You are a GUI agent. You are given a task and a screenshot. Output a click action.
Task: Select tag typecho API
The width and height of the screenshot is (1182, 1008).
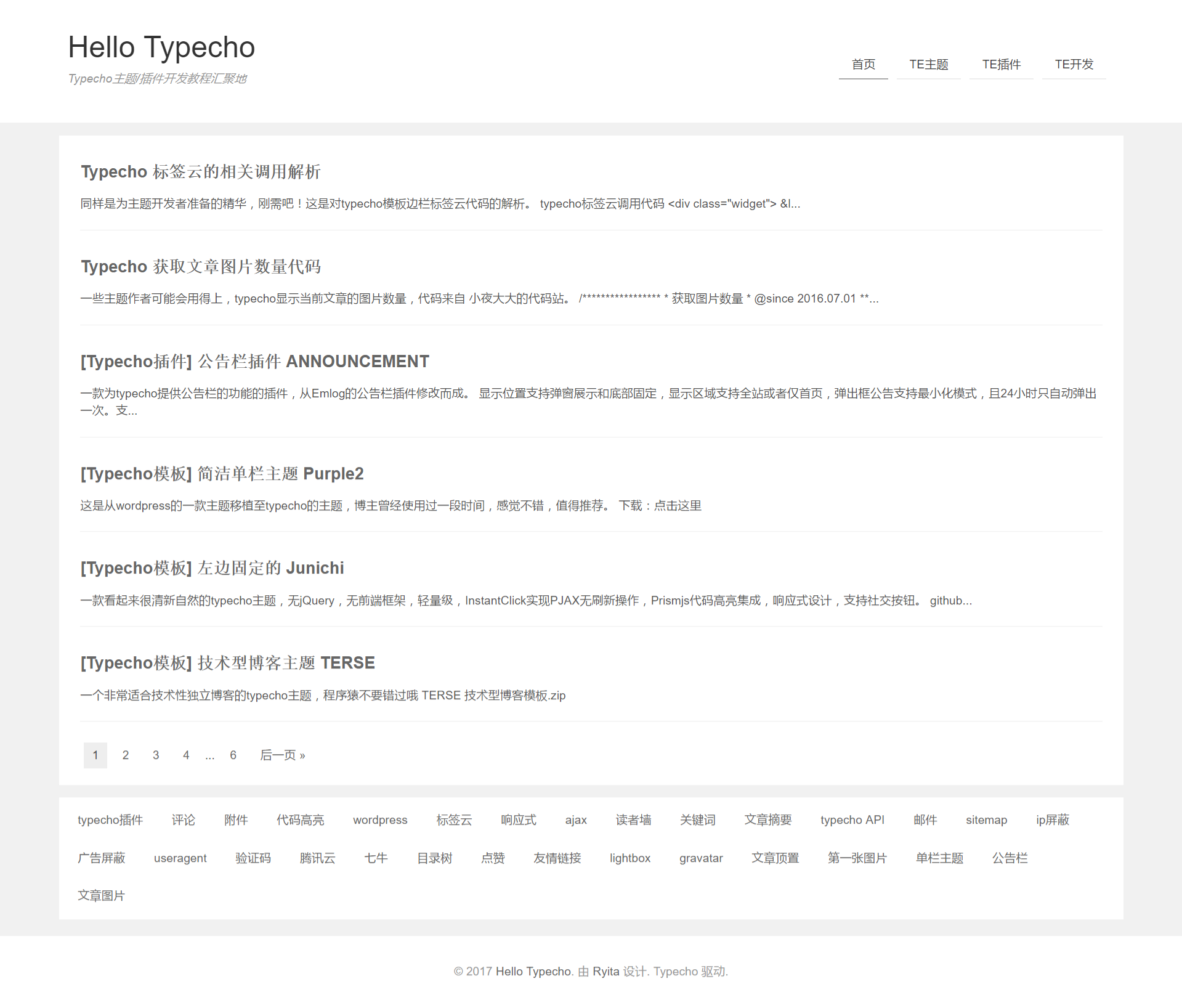(852, 820)
